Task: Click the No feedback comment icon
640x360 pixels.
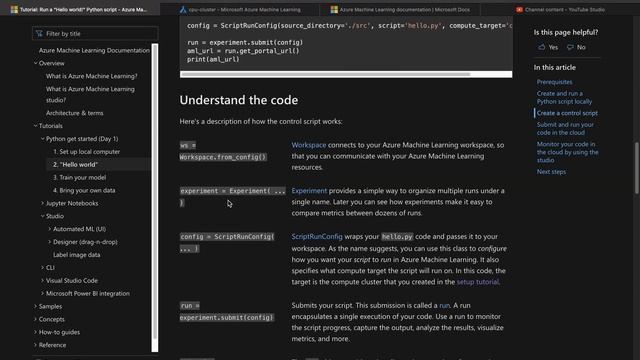Action: [x=570, y=47]
